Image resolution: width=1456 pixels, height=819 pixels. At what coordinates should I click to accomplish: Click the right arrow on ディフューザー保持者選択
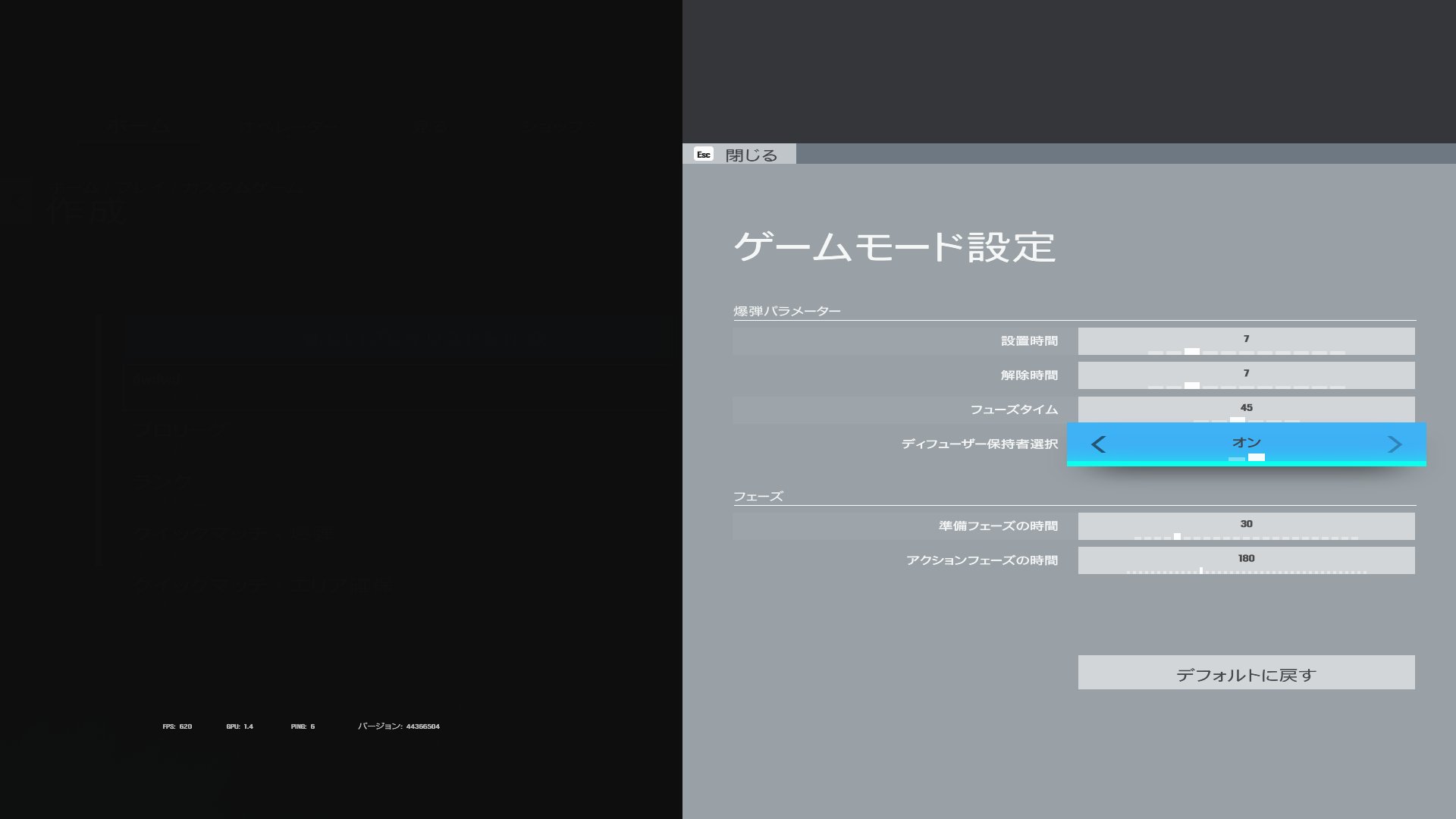tap(1395, 444)
